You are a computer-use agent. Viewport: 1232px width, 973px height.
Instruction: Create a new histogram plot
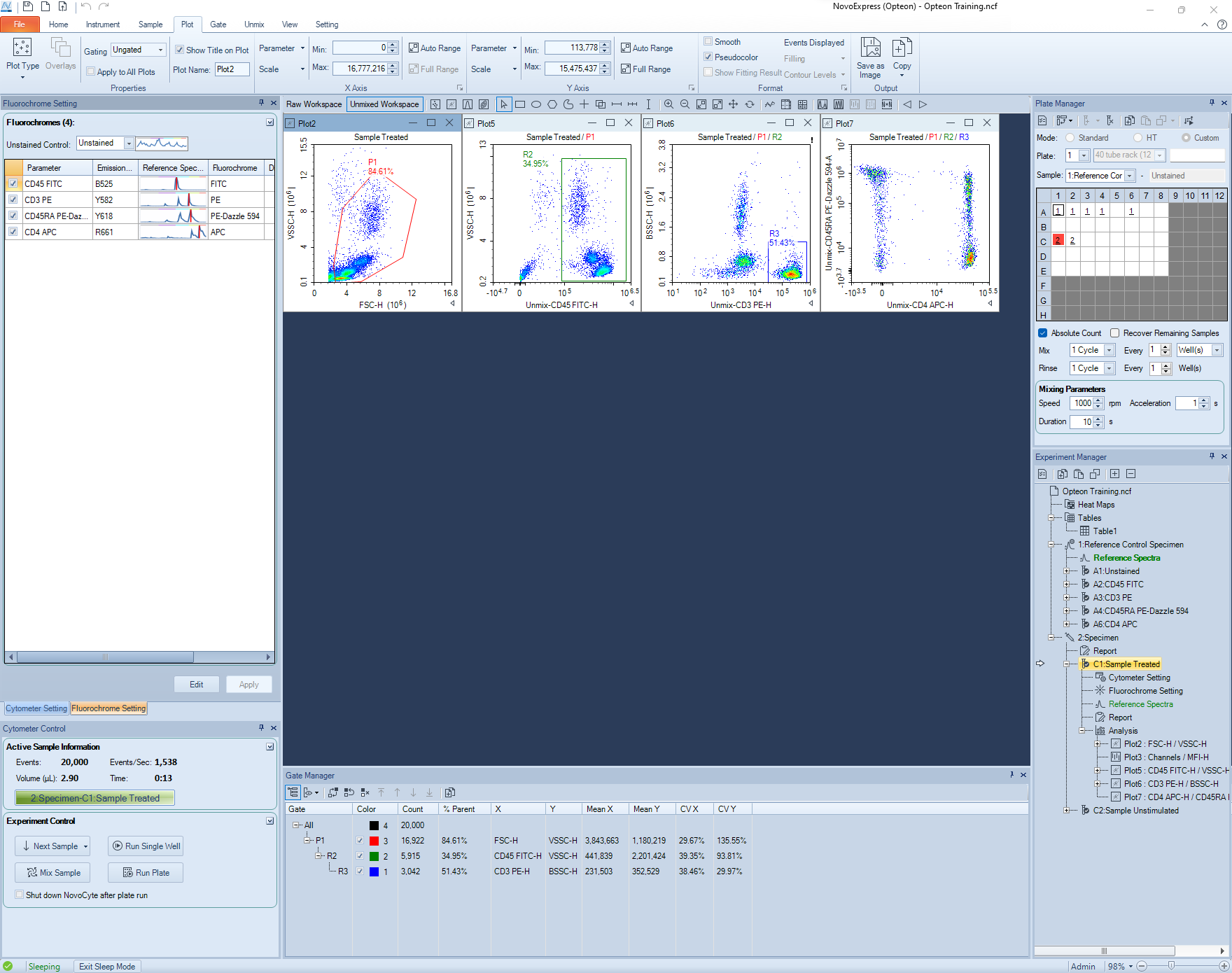click(468, 104)
